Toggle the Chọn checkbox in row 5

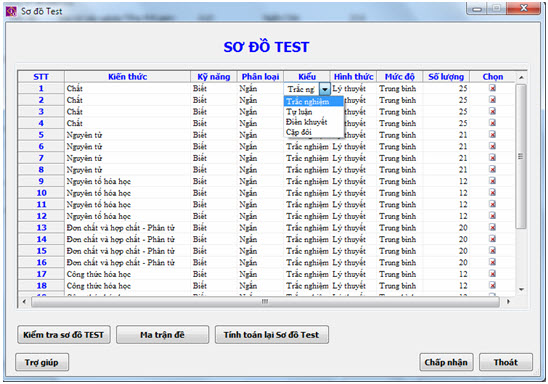[492, 135]
